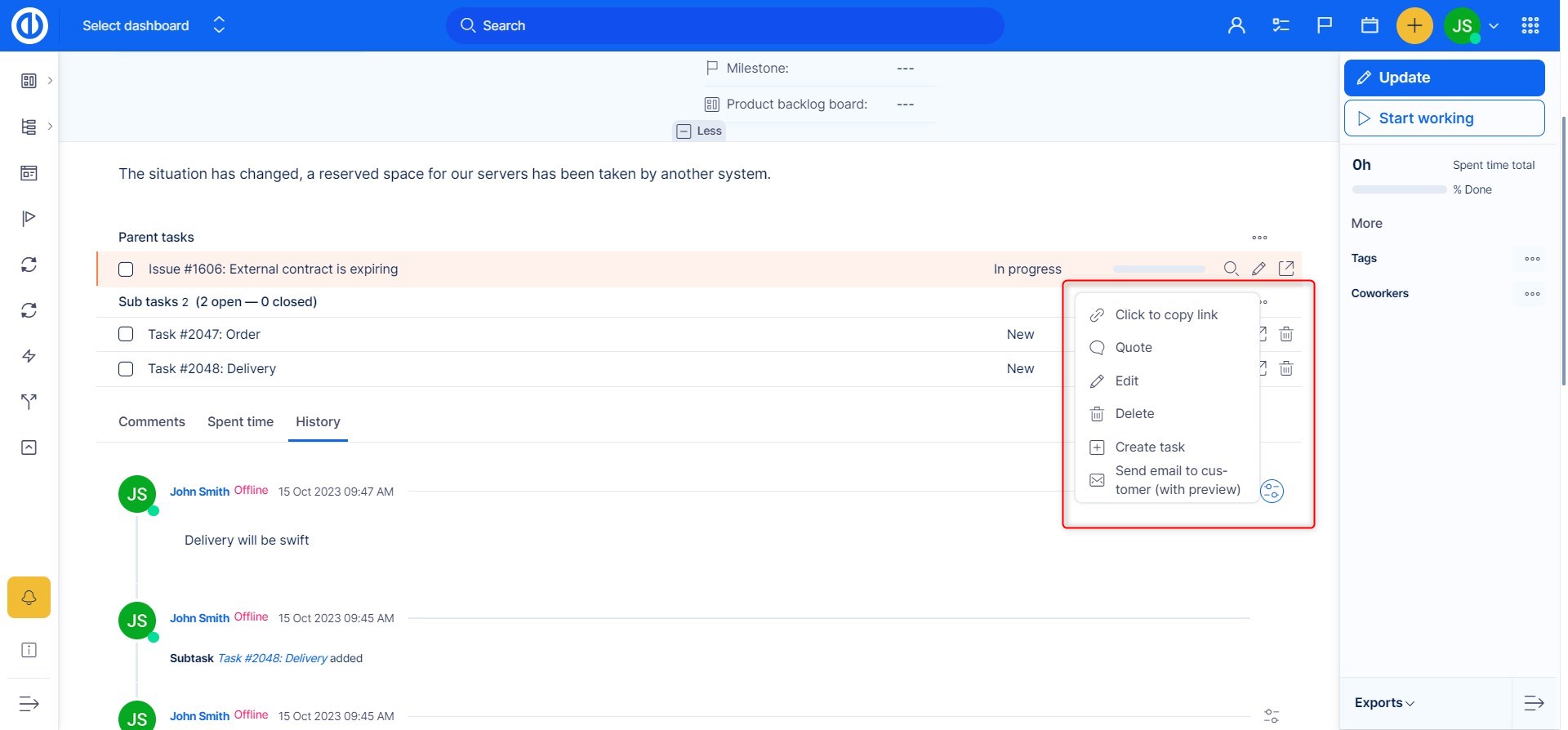Click magnifier icon on parent task row
This screenshot has width=1568, height=730.
pyautogui.click(x=1231, y=269)
